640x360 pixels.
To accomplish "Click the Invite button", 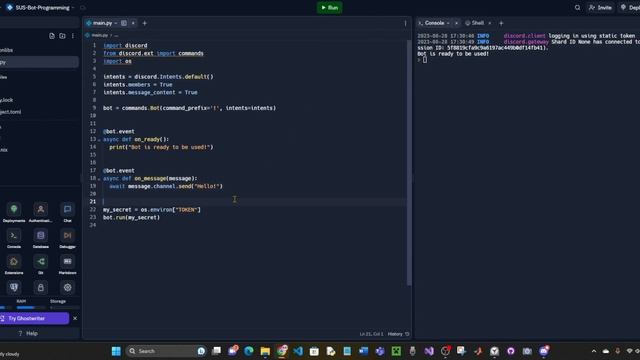I will (x=600, y=7).
